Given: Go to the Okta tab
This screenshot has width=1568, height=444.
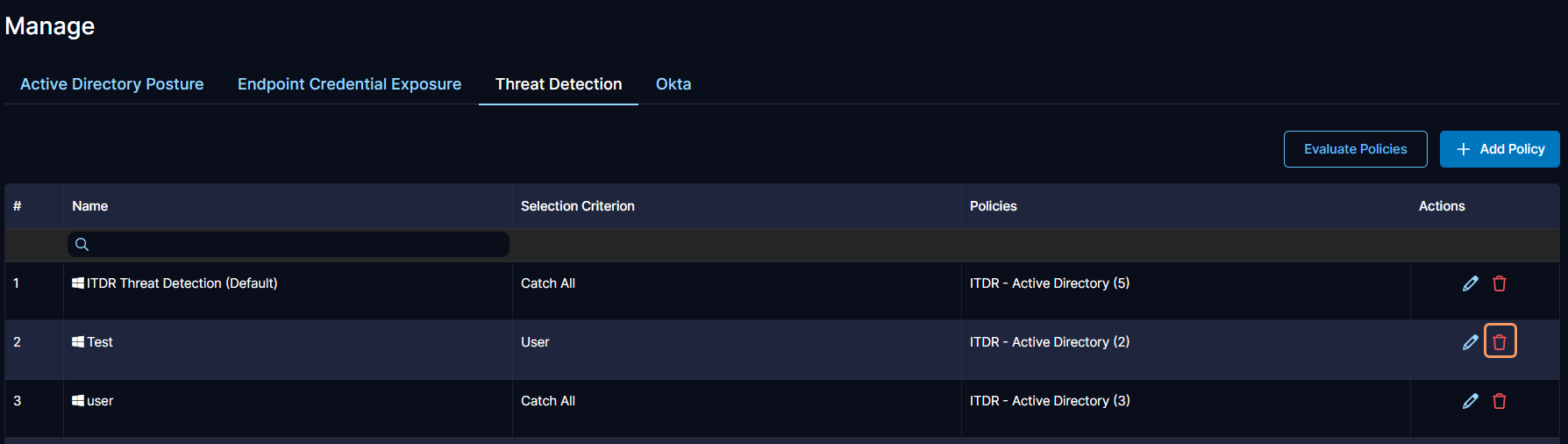Looking at the screenshot, I should pyautogui.click(x=674, y=84).
